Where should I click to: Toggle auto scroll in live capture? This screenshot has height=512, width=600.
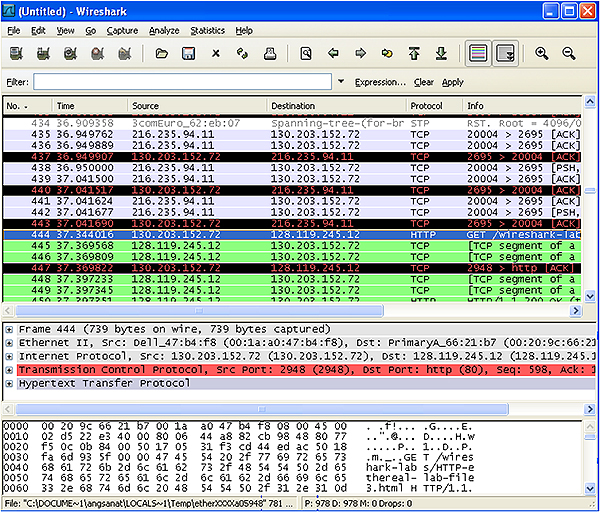pyautogui.click(x=505, y=53)
